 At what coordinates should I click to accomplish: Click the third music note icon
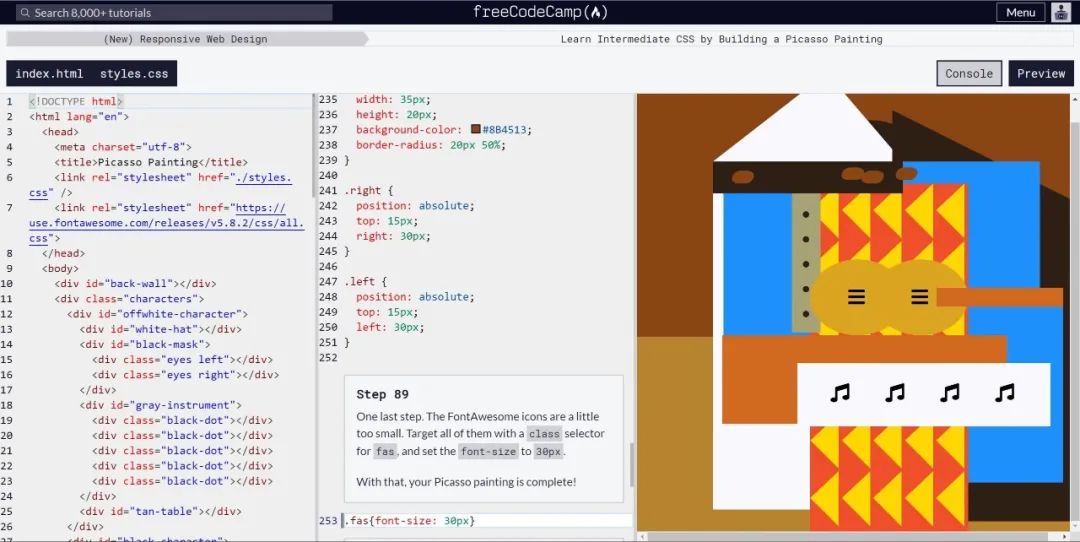pos(950,393)
